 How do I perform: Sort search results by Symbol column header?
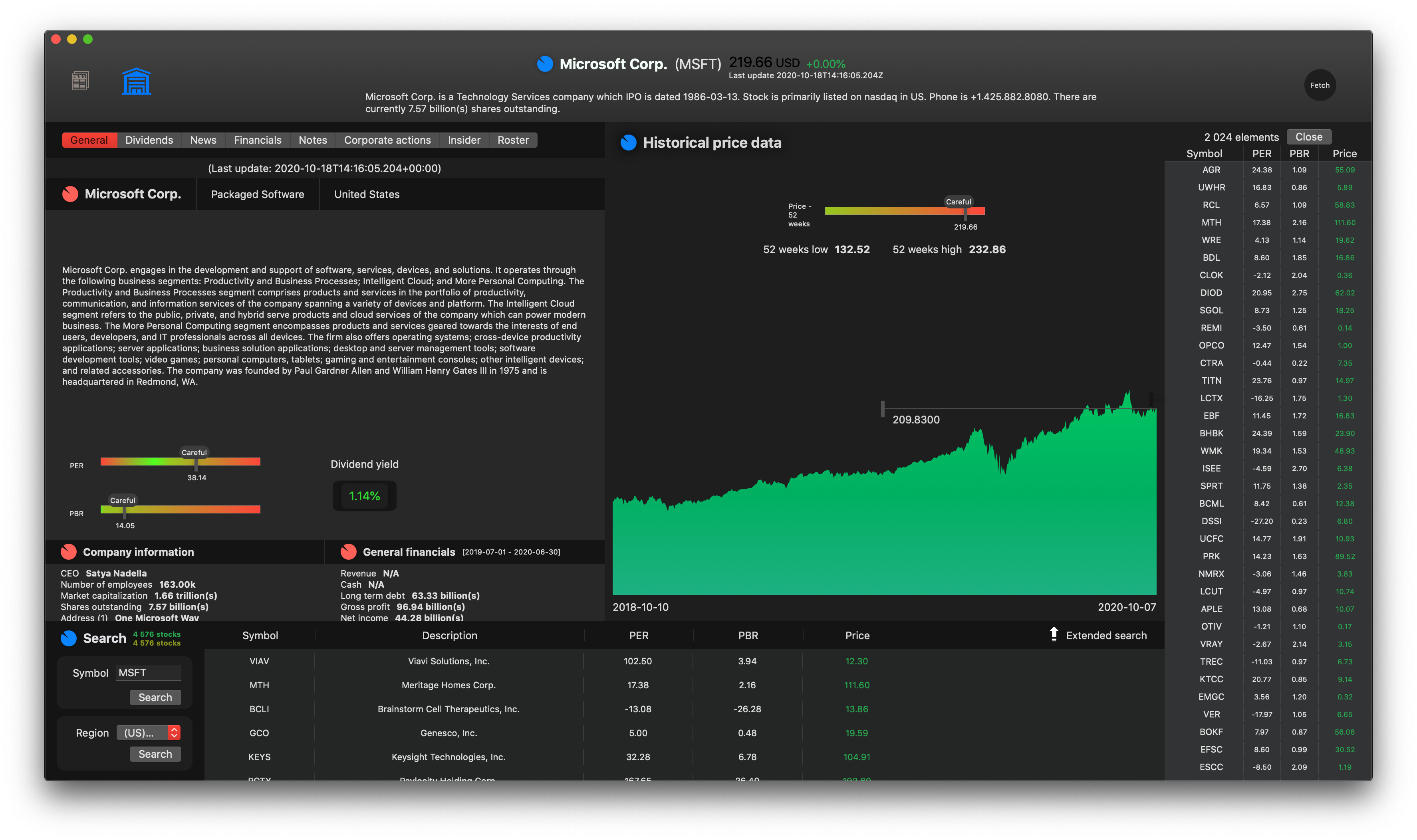(260, 636)
